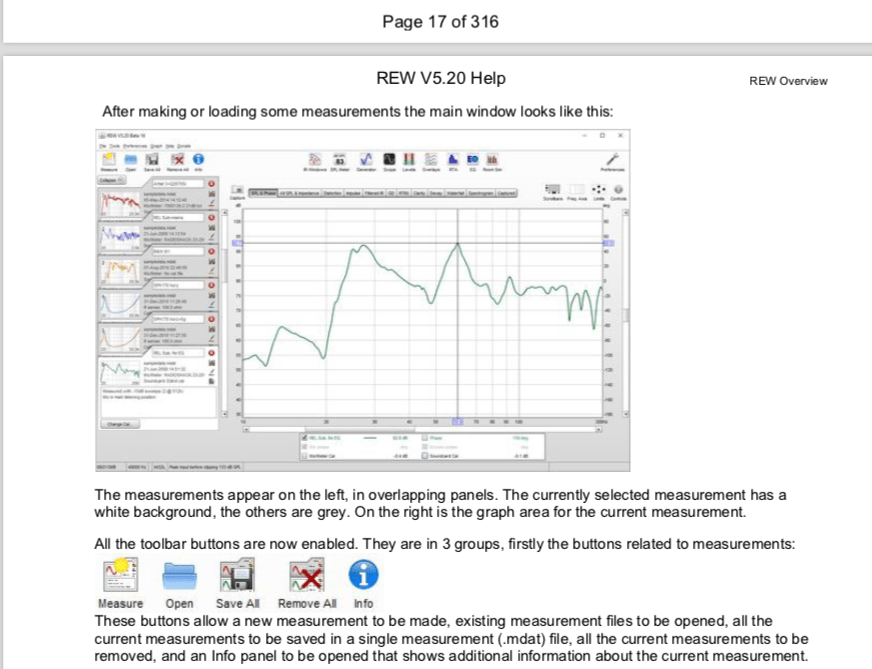Image resolution: width=872 pixels, height=669 pixels.
Task: Click the horizontal scrollbar under the graph
Action: pos(423,429)
